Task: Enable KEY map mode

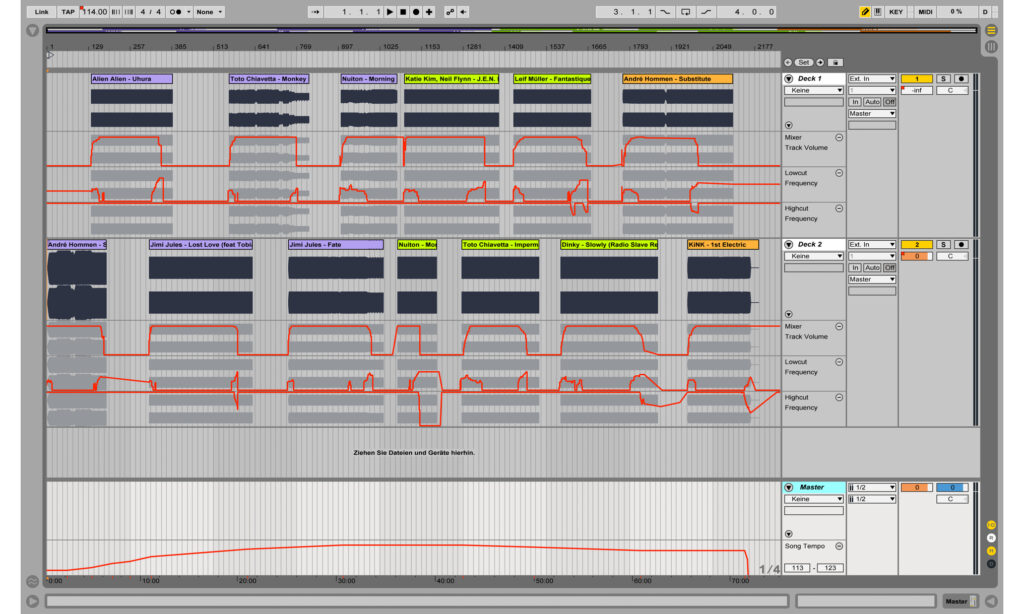Action: pos(896,12)
